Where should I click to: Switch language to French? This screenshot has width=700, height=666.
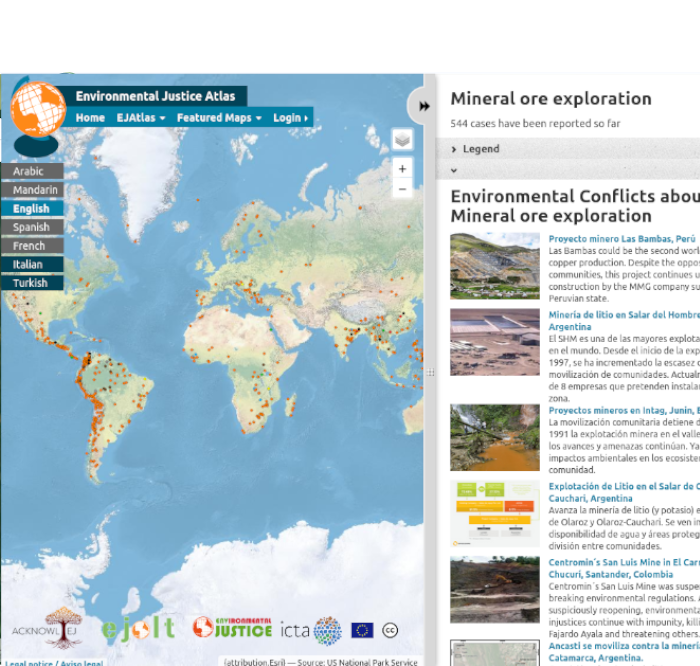pos(32,246)
